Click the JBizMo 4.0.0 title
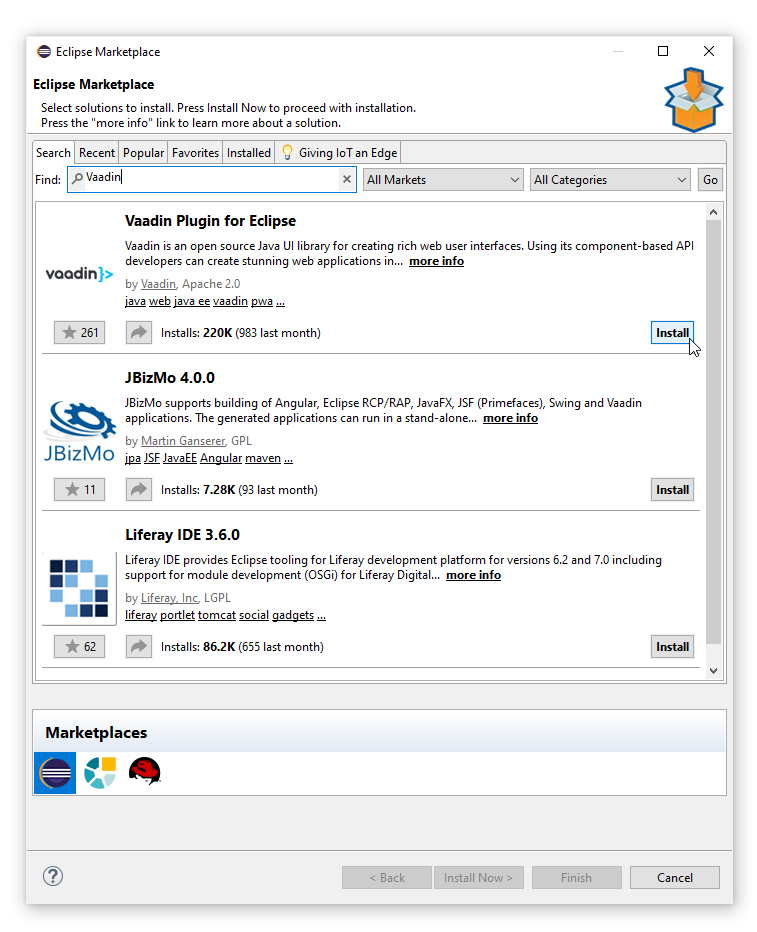This screenshot has width=757, height=932. [170, 377]
